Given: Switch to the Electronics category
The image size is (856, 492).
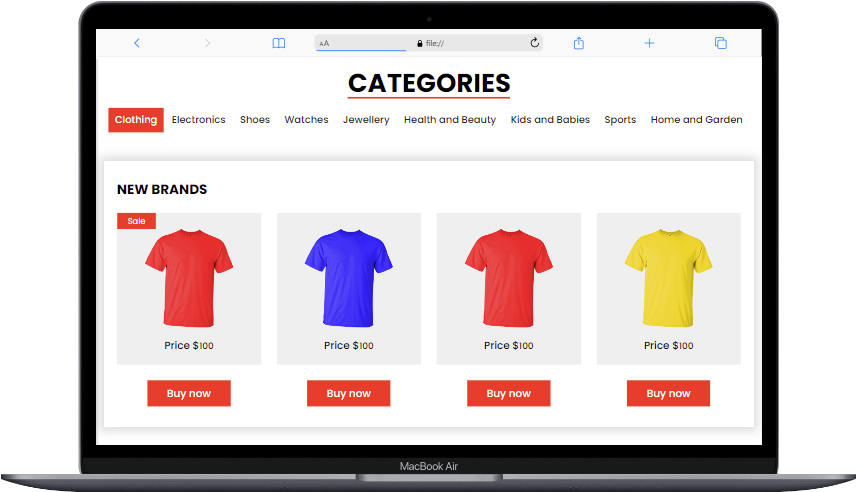Looking at the screenshot, I should (198, 120).
